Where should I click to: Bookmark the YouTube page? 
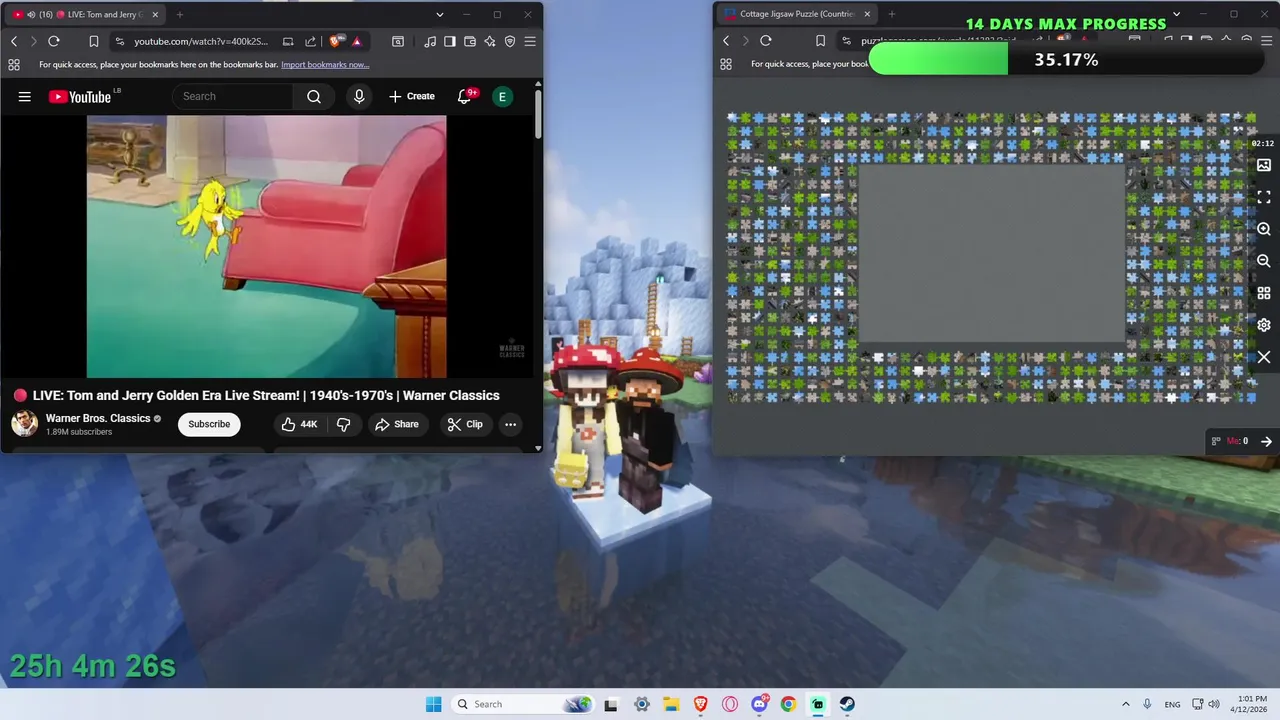click(94, 41)
